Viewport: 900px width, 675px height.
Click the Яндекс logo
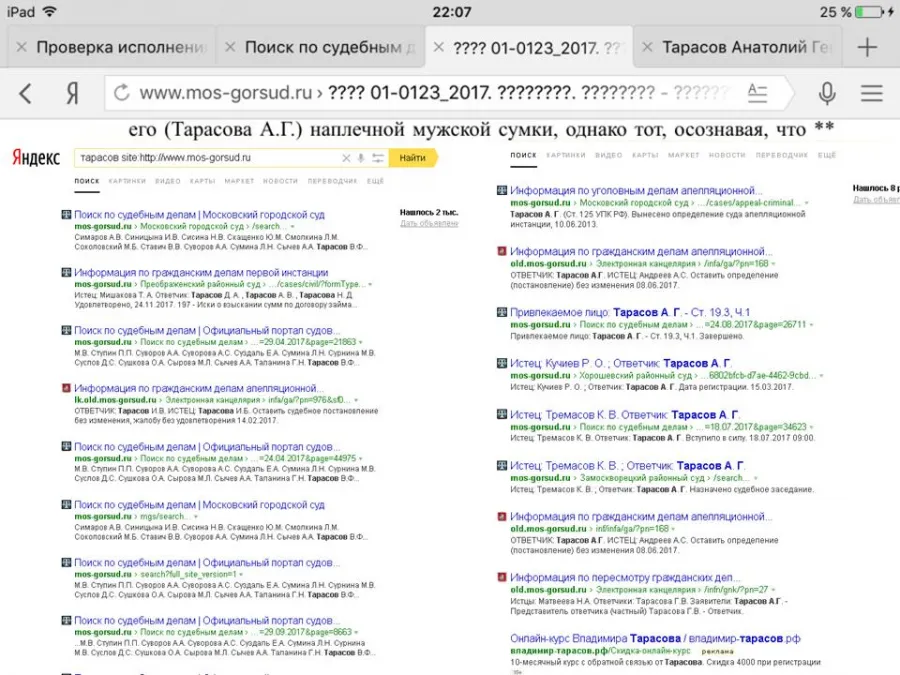click(36, 157)
